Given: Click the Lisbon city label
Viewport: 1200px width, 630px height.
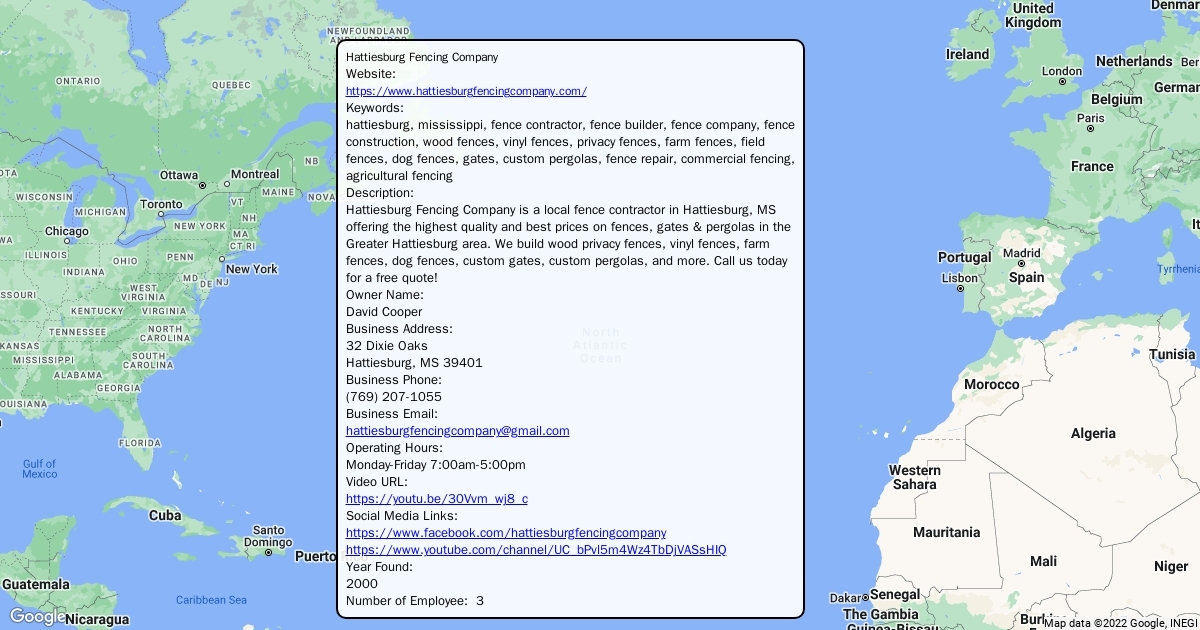Looking at the screenshot, I should coord(960,278).
